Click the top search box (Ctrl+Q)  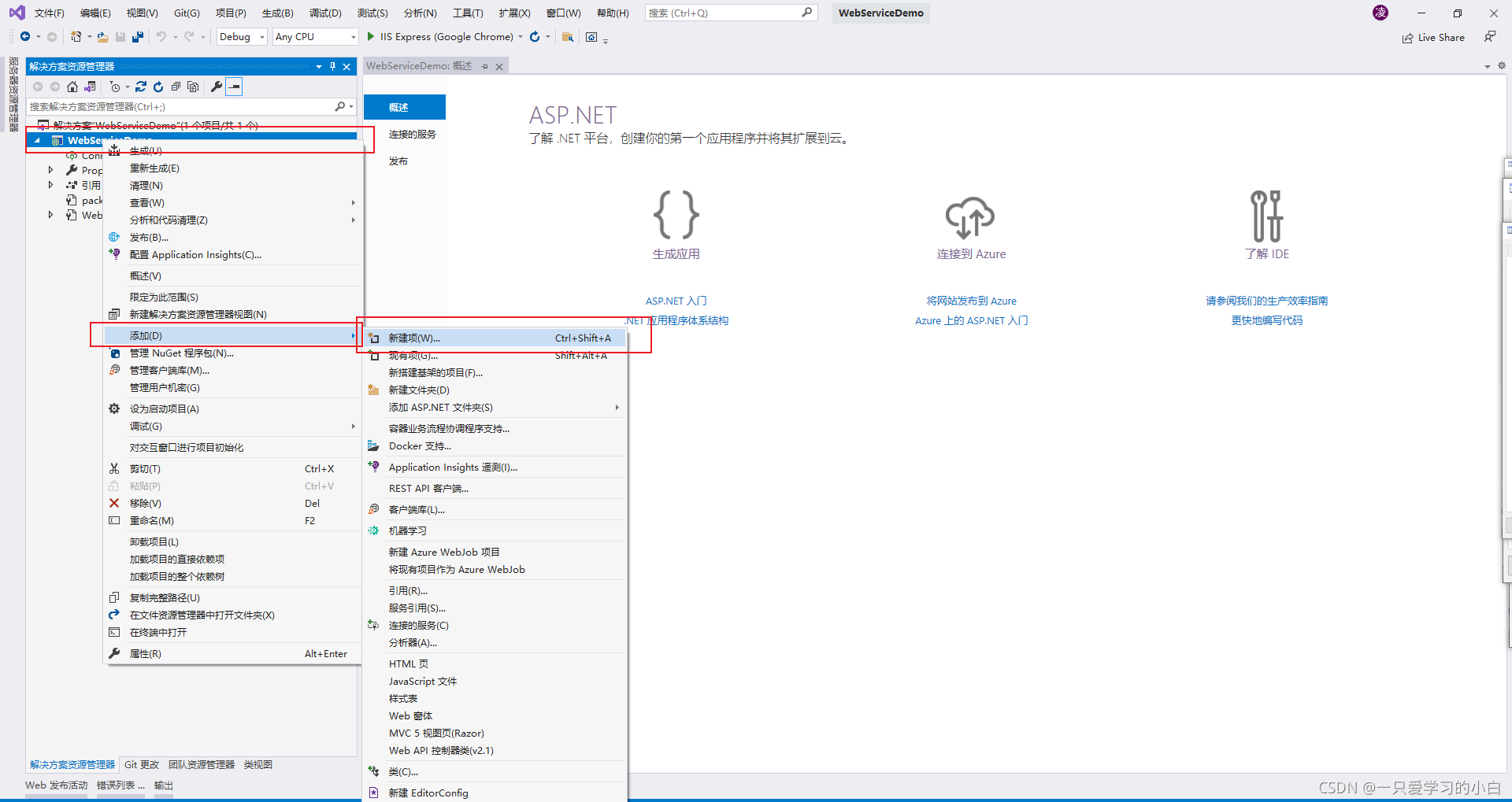[x=731, y=13]
